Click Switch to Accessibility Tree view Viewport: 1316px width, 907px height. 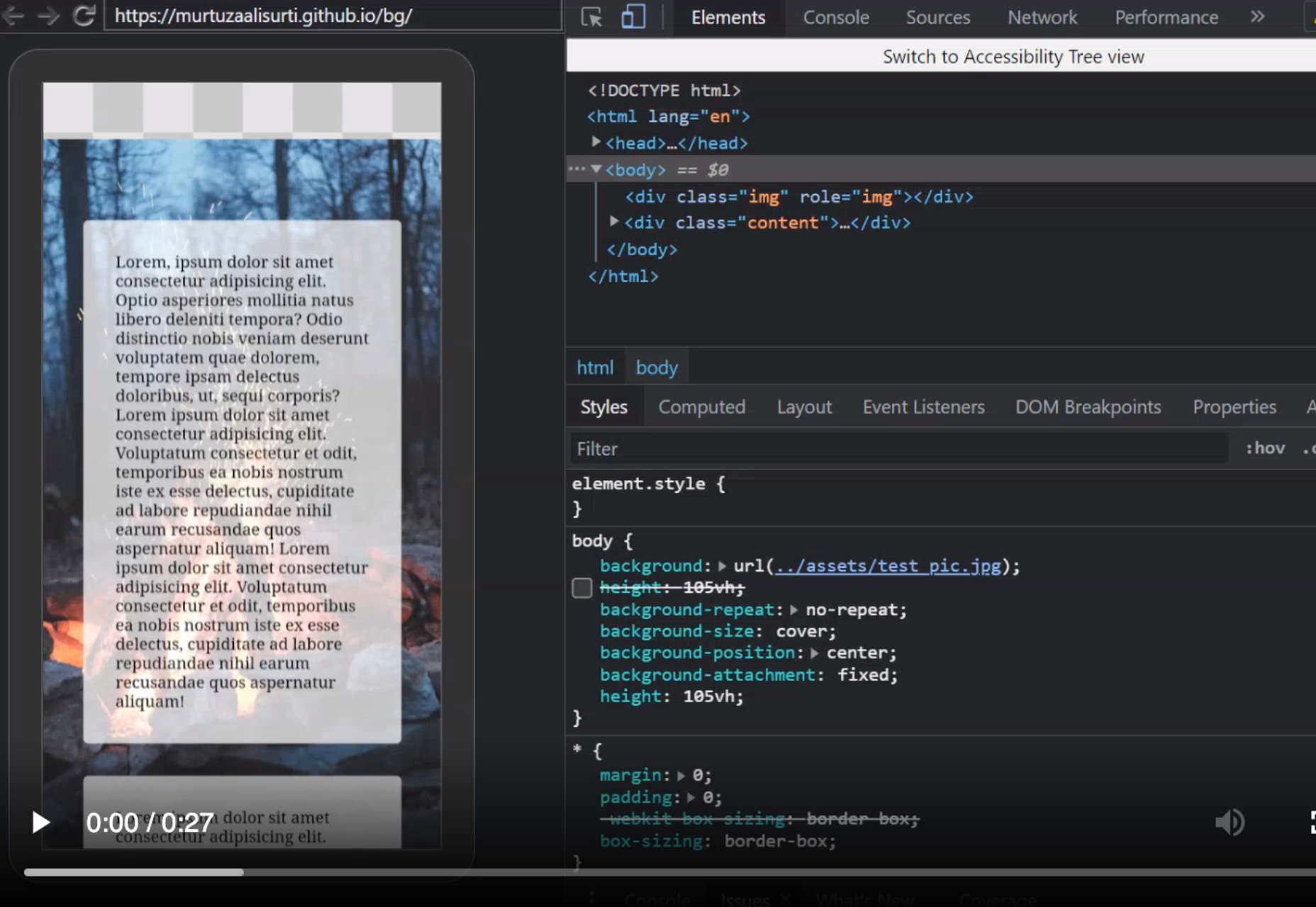1013,57
